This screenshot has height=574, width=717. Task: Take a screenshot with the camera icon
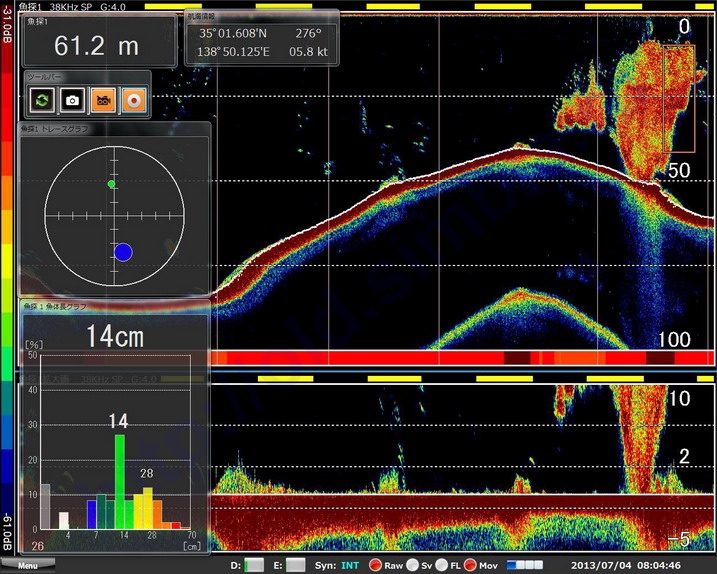pyautogui.click(x=72, y=99)
